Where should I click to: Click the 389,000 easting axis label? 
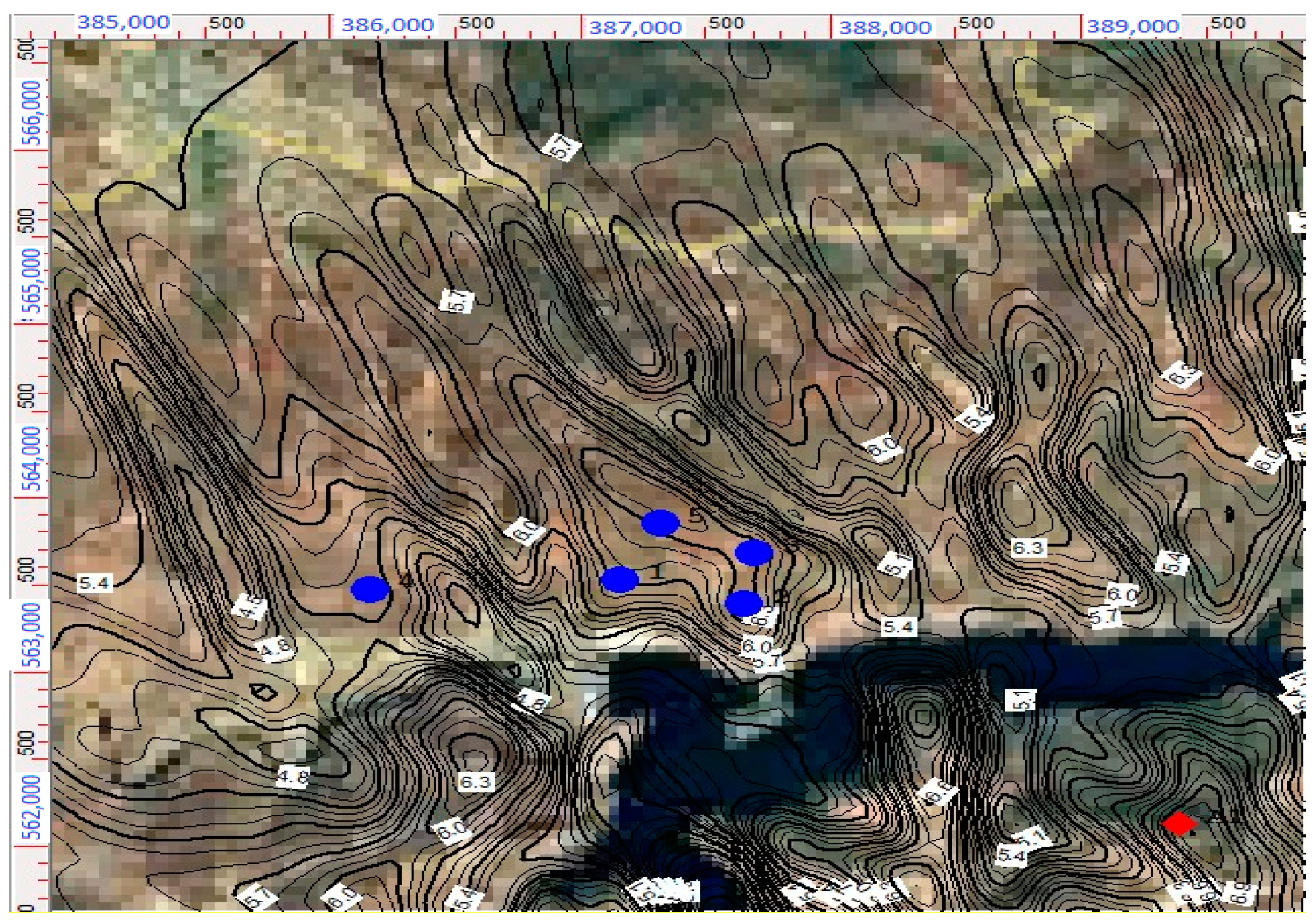coord(1133,26)
